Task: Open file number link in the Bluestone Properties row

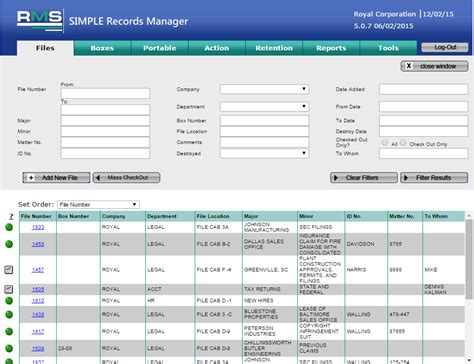Action: tap(38, 314)
